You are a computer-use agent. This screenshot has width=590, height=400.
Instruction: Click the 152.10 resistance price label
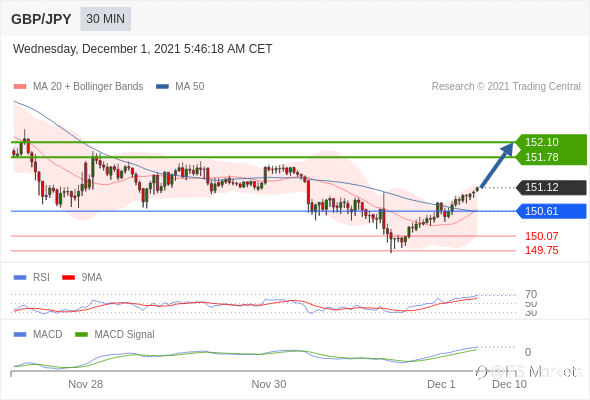pyautogui.click(x=542, y=142)
